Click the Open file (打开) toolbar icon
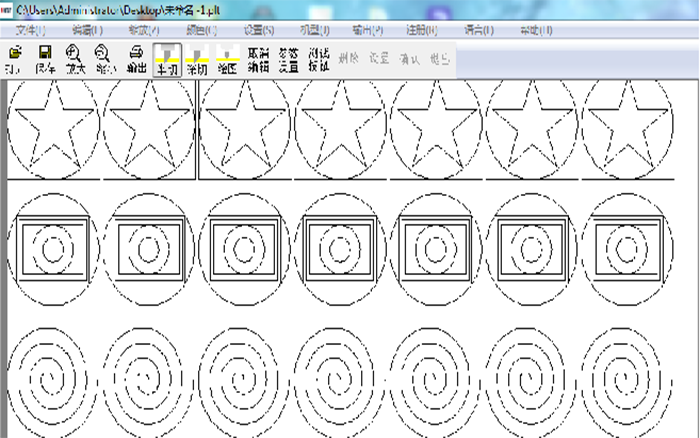The width and height of the screenshot is (700, 438). pos(15,58)
